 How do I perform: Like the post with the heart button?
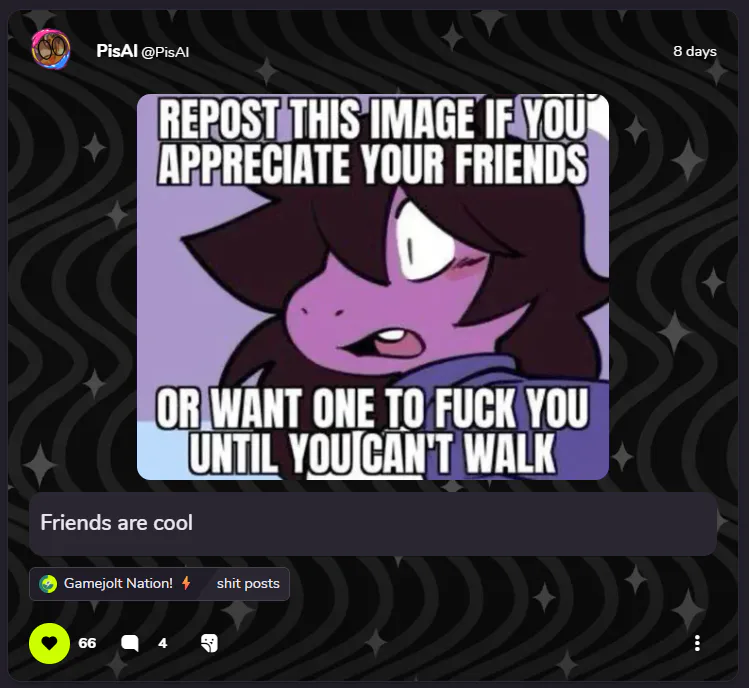tap(49, 643)
